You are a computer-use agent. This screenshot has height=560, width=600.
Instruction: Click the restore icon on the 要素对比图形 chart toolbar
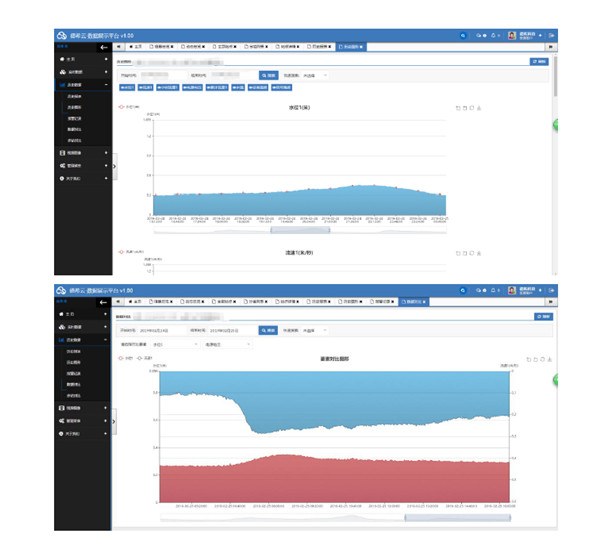coord(544,357)
